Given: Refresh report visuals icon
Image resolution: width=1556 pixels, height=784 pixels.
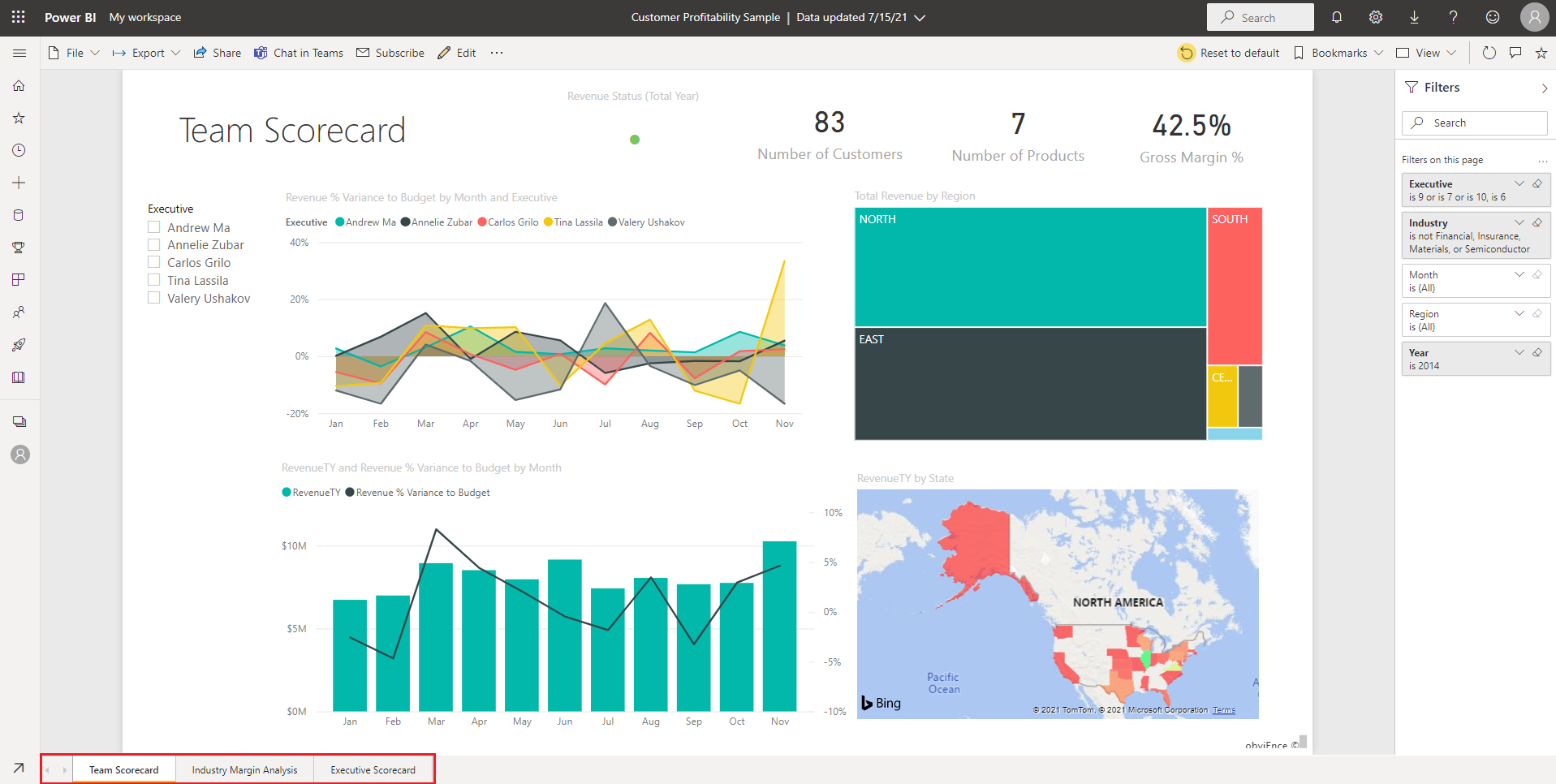Looking at the screenshot, I should [x=1489, y=53].
